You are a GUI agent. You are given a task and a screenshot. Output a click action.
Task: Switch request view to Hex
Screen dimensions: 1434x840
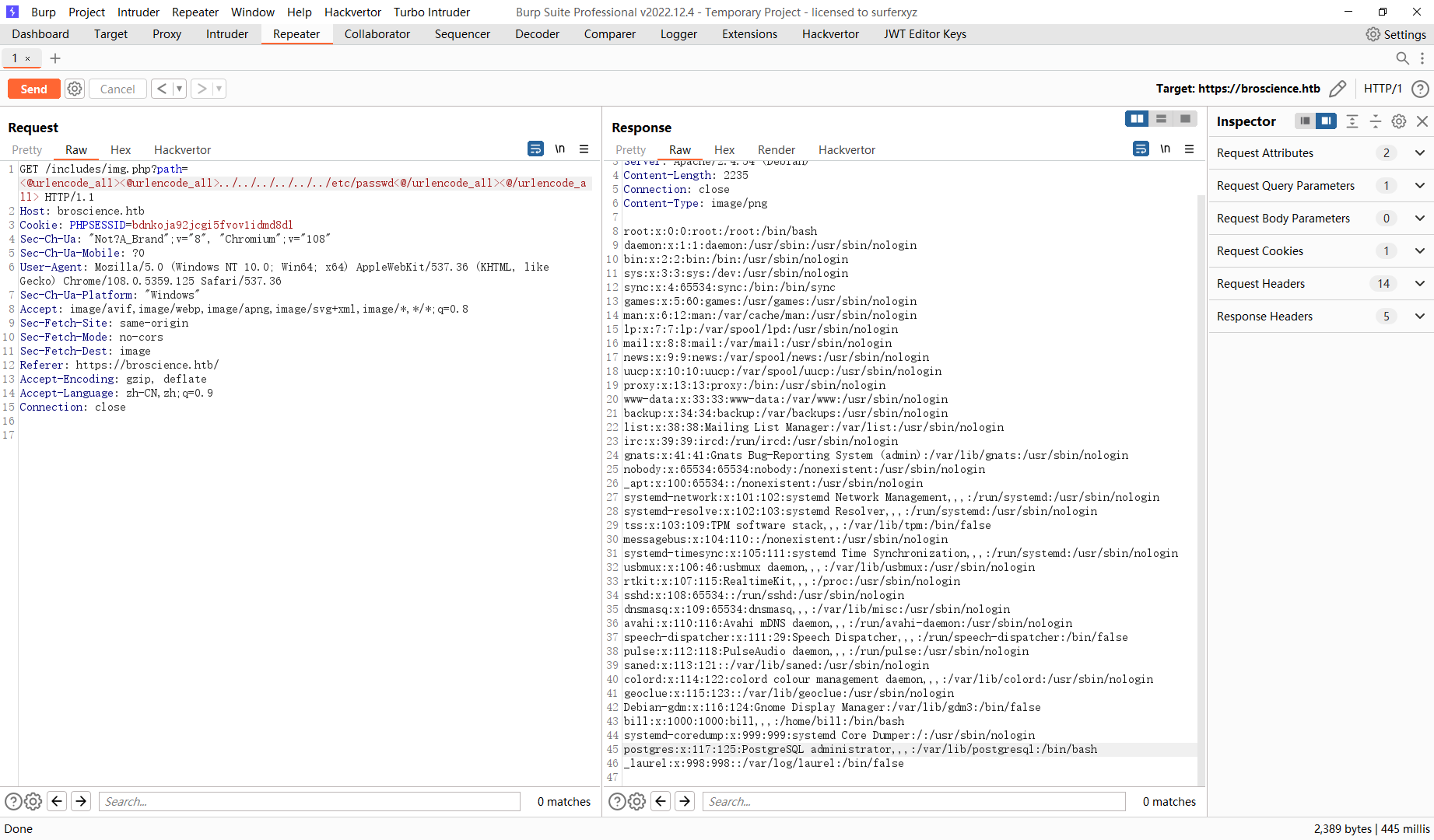click(121, 150)
